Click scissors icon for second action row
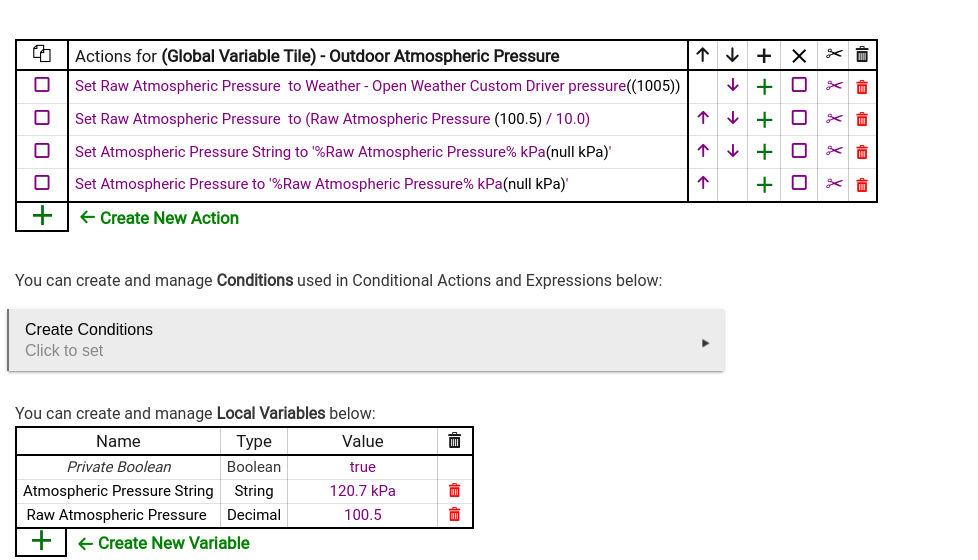 [x=834, y=118]
